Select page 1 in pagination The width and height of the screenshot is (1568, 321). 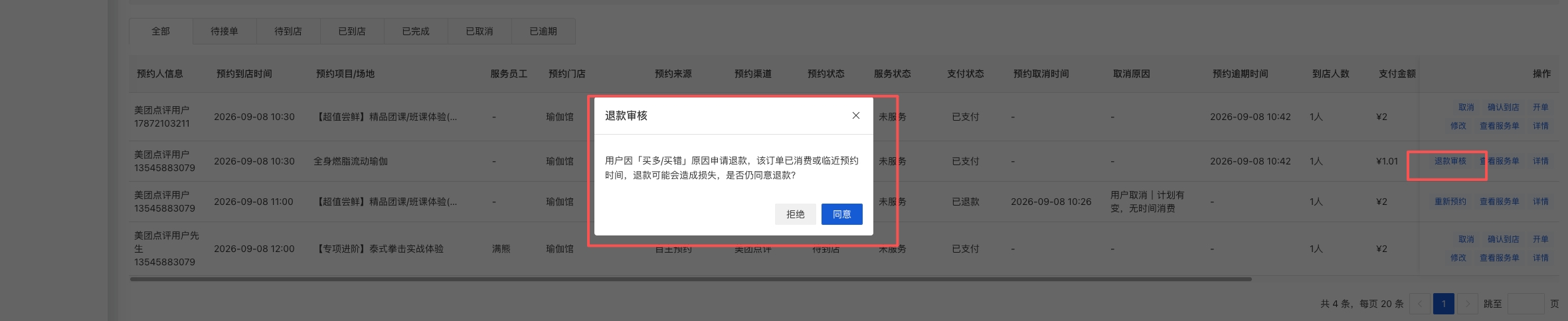pyautogui.click(x=1444, y=304)
